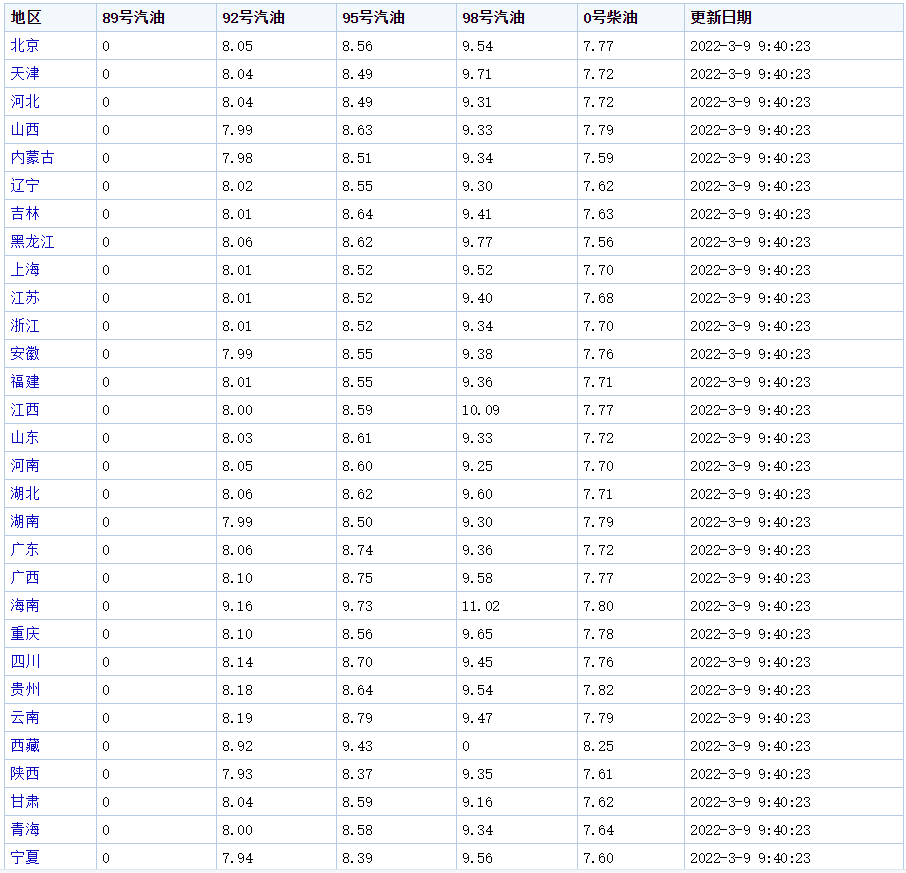Select 江西's 98号汽油 price 10.09
Image resolution: width=906 pixels, height=873 pixels.
click(x=481, y=411)
